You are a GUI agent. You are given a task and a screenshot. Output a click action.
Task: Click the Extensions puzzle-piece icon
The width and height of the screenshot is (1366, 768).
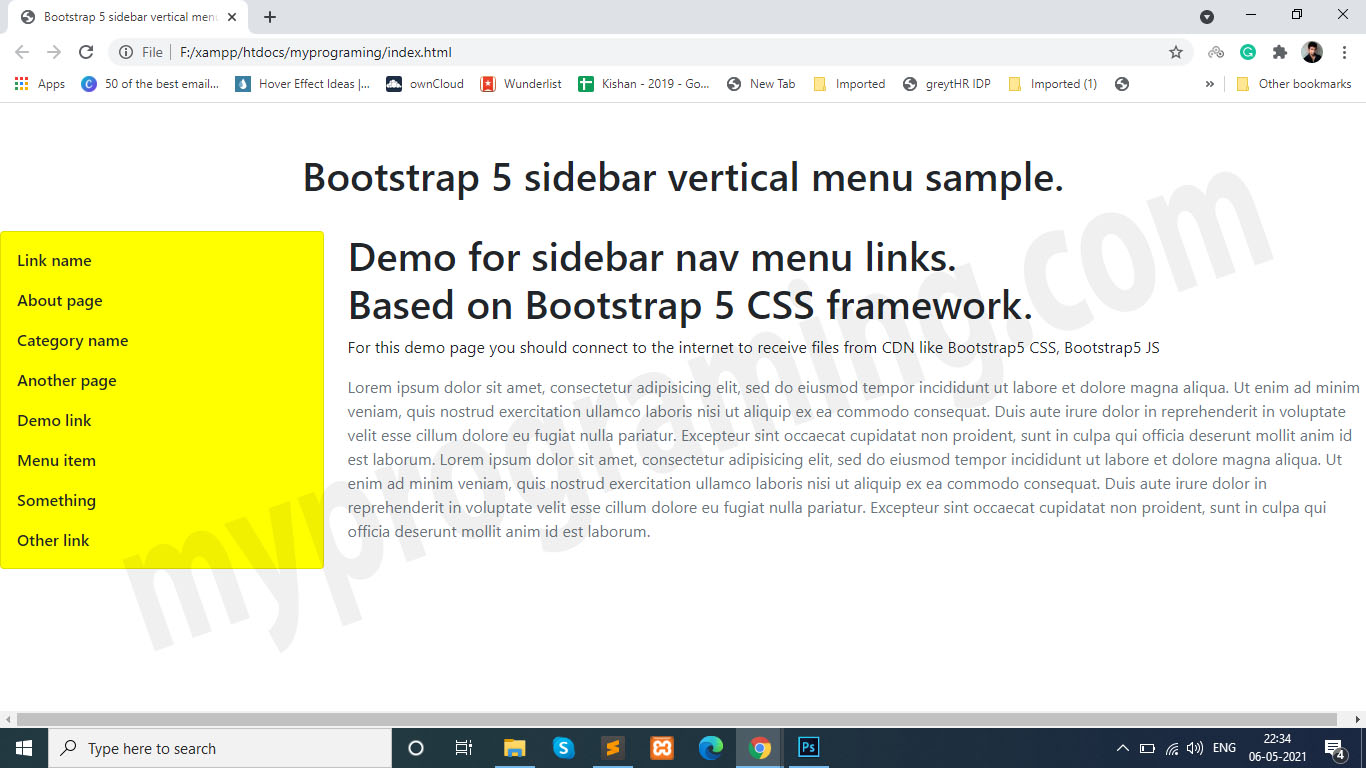tap(1281, 52)
